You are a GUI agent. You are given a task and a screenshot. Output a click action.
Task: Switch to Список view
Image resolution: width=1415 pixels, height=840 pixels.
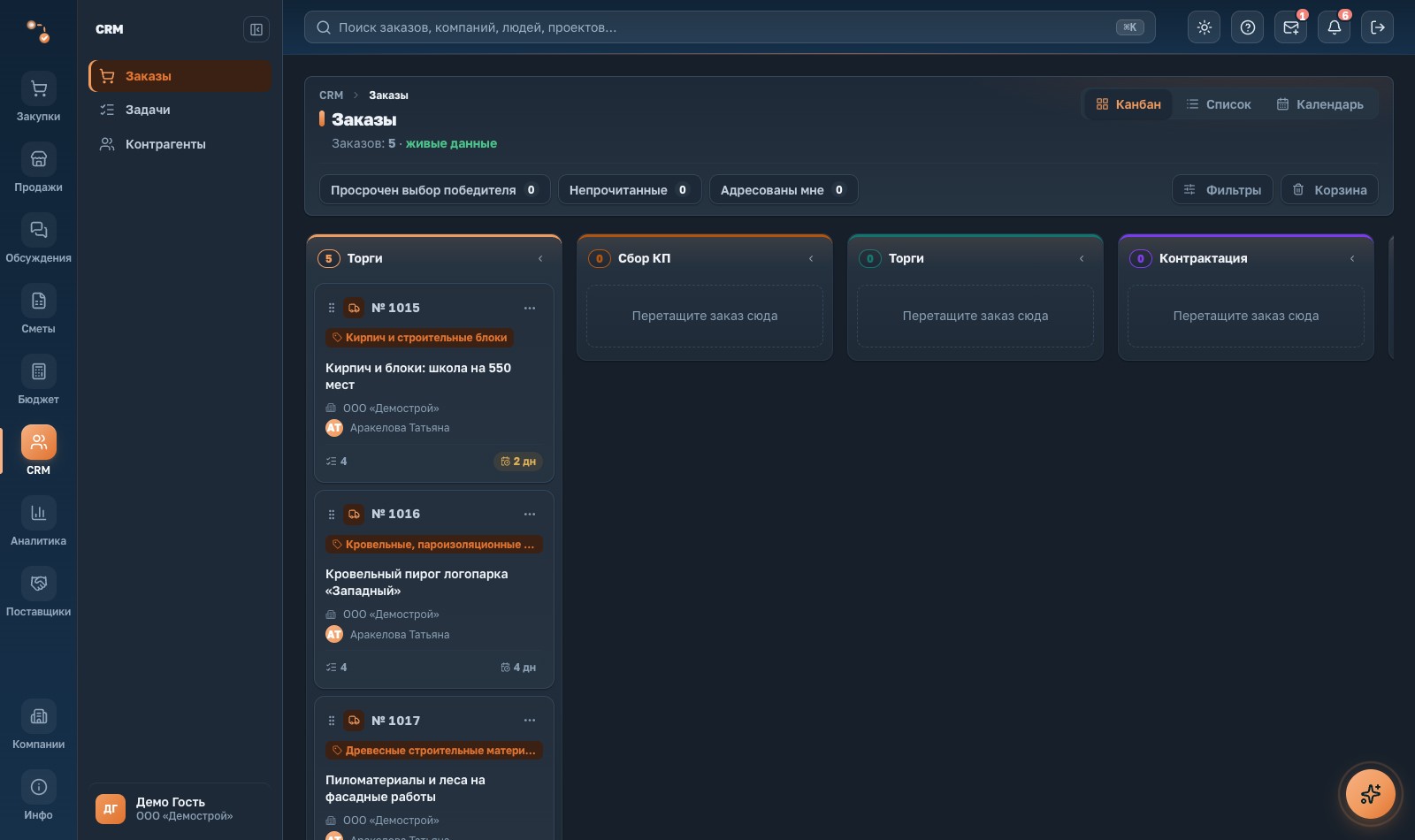(x=1219, y=104)
